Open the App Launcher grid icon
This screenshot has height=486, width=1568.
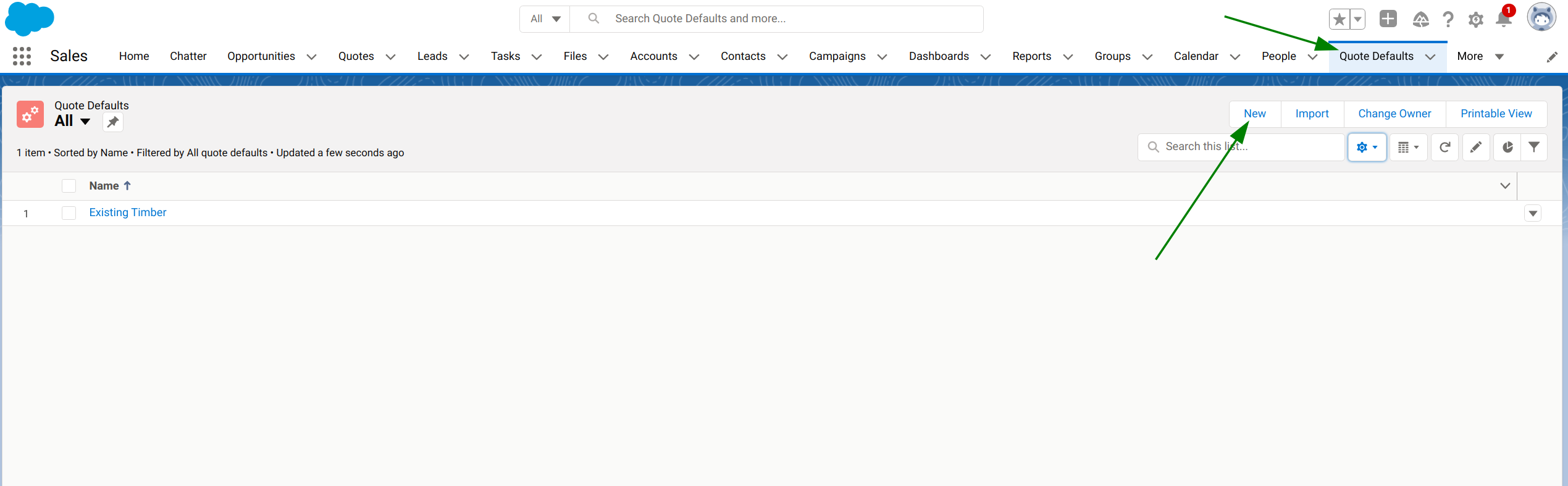click(22, 56)
